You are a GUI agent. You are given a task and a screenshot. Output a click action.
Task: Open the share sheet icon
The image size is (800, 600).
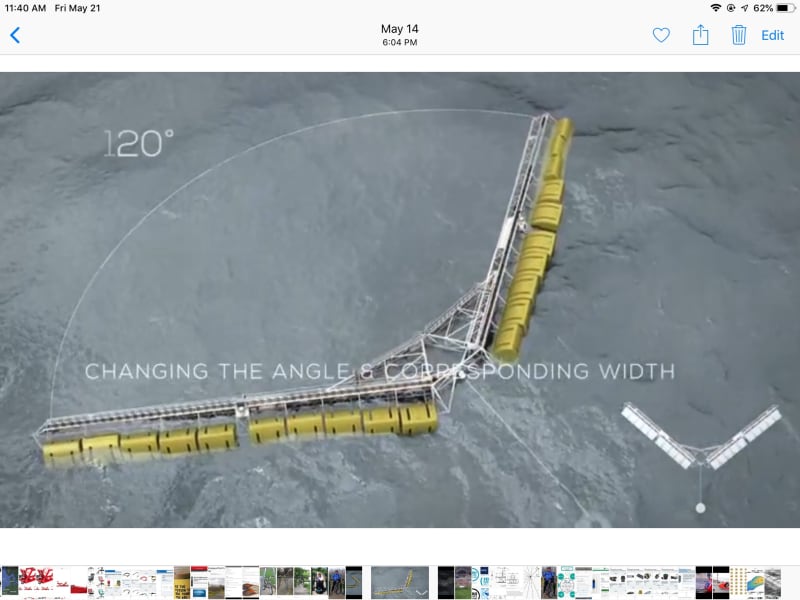point(701,35)
